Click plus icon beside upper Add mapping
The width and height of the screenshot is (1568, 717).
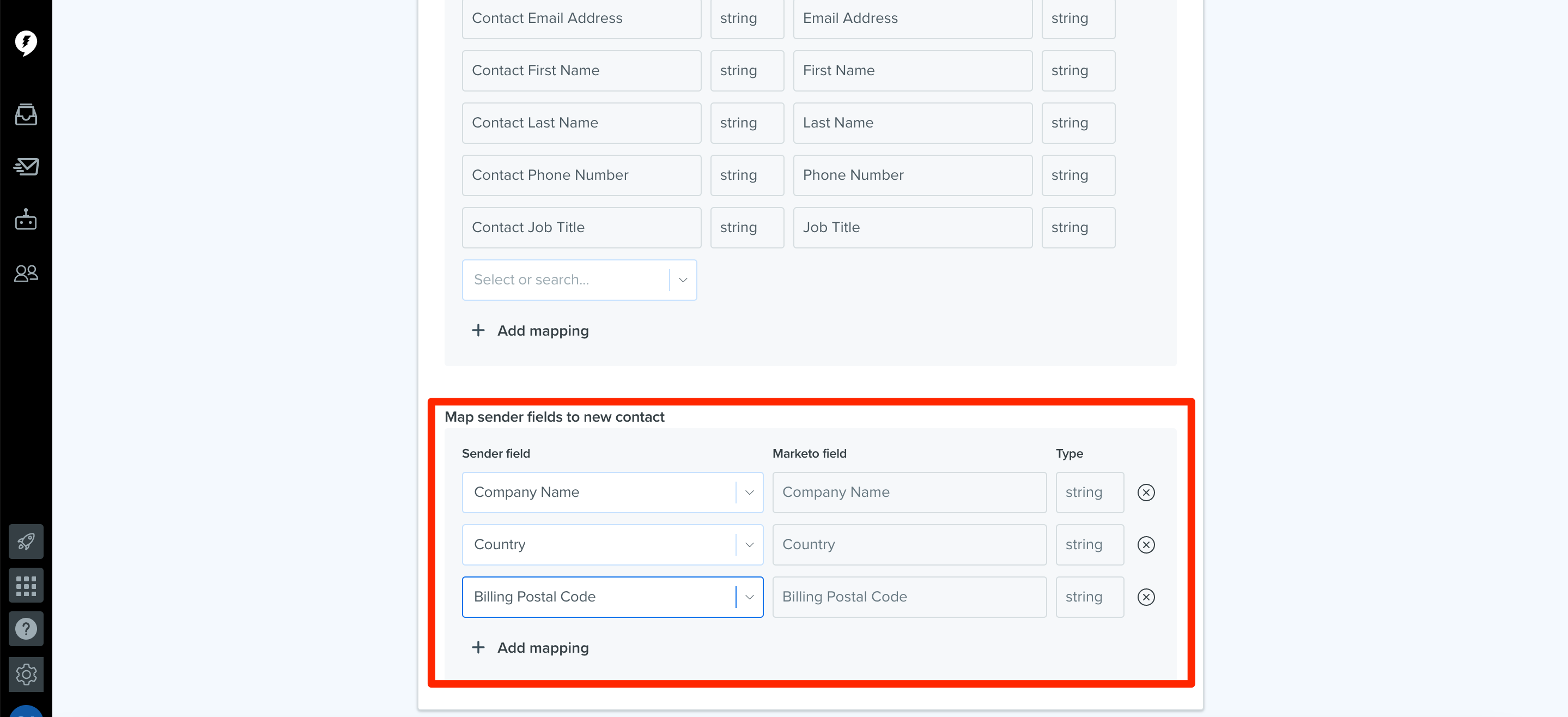[478, 331]
